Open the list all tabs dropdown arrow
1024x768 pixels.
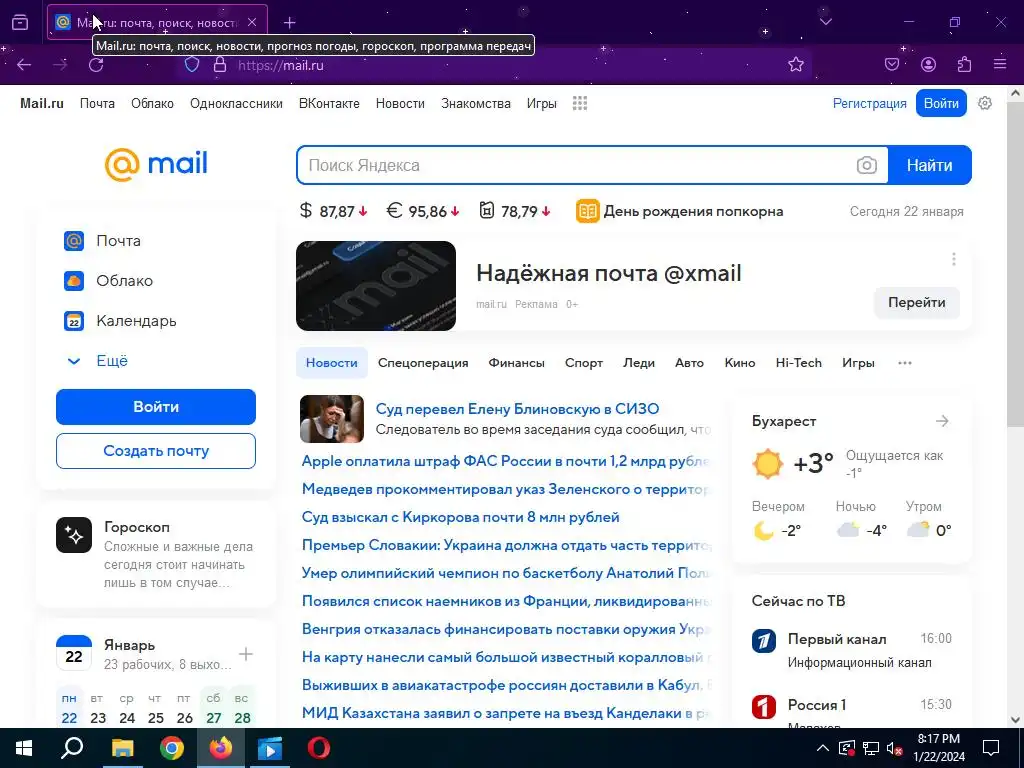tap(825, 22)
